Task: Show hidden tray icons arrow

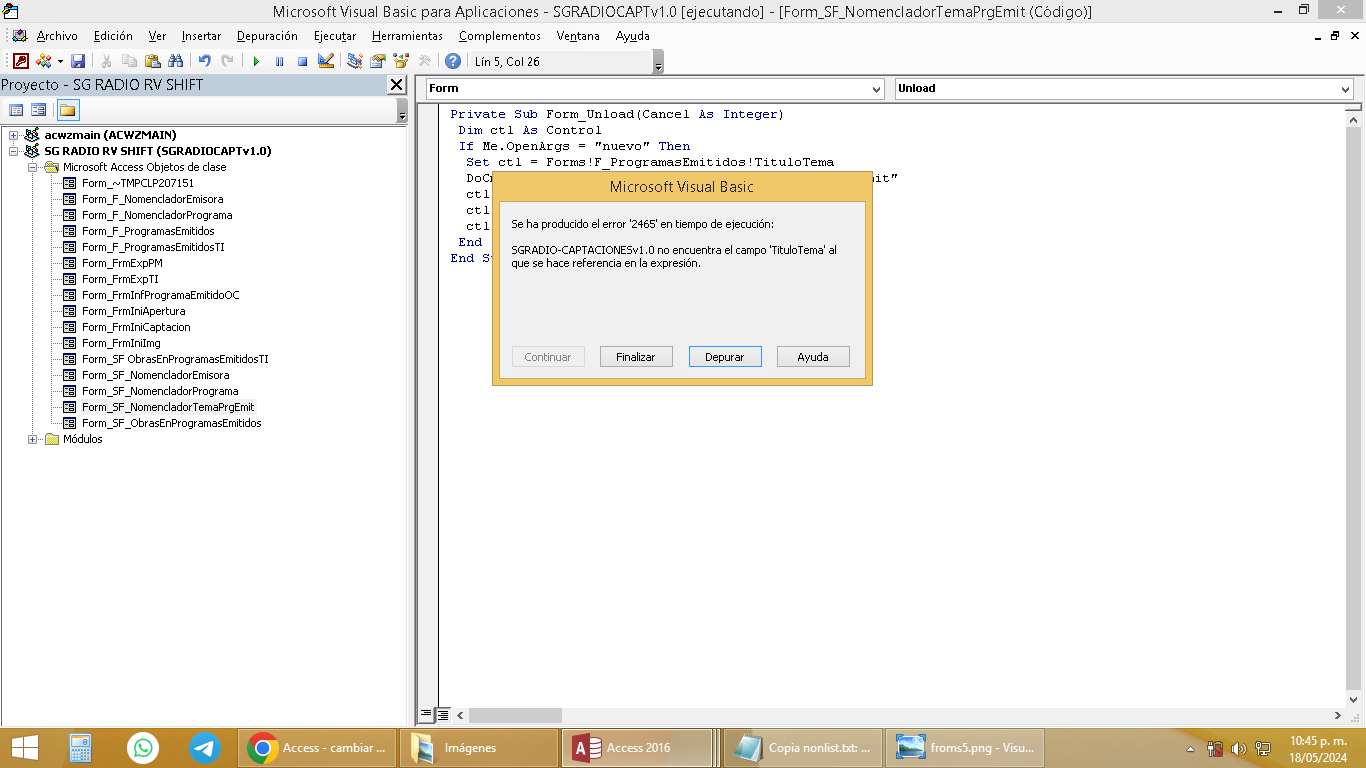Action: coord(1191,749)
